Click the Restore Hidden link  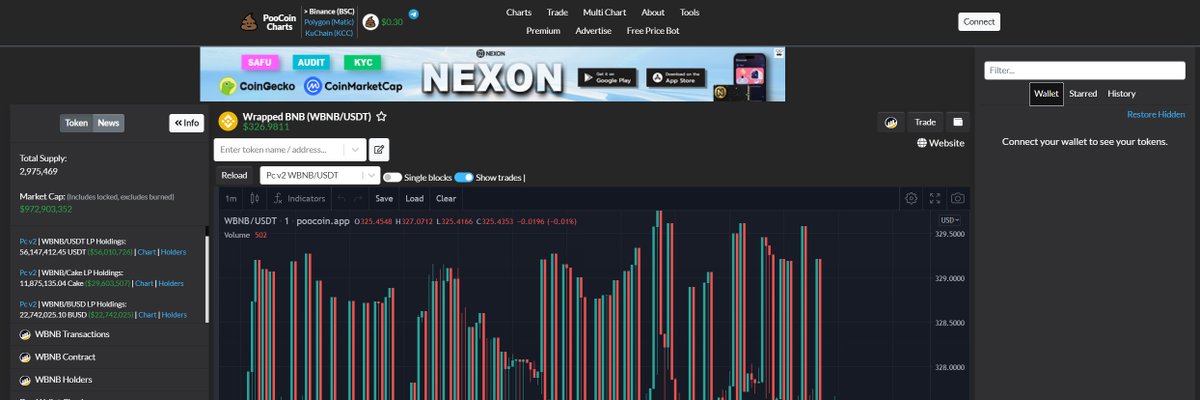1156,115
